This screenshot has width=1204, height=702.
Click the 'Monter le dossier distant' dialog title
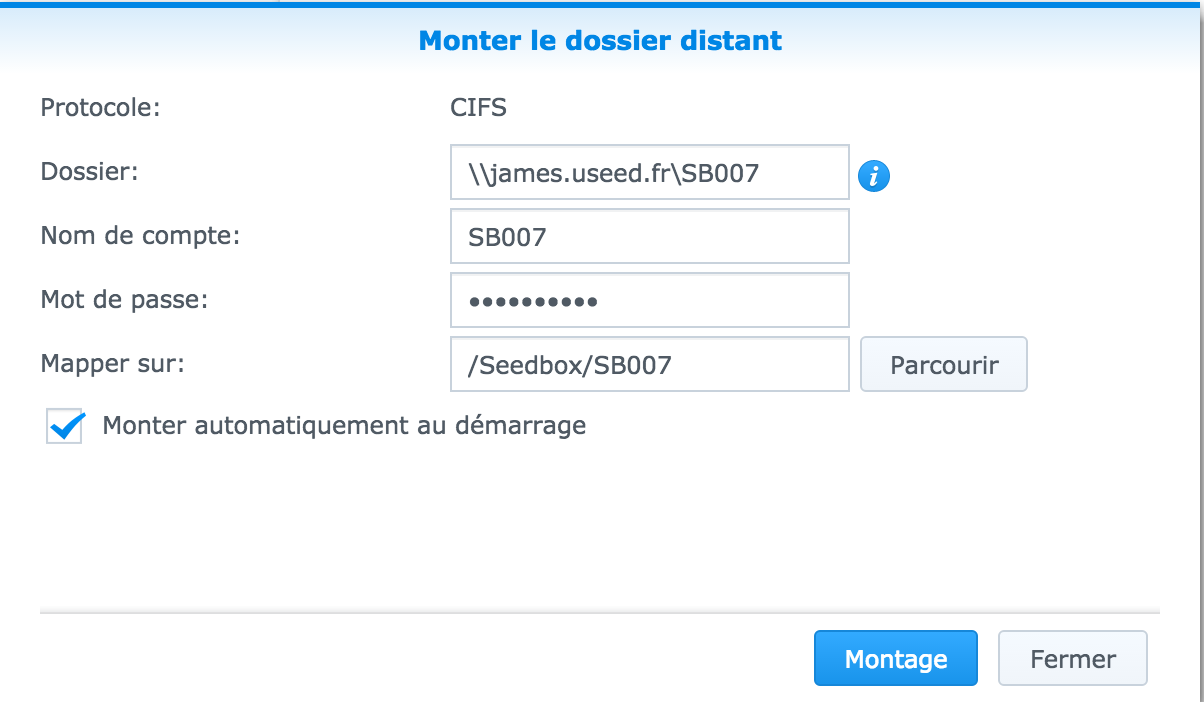click(600, 41)
